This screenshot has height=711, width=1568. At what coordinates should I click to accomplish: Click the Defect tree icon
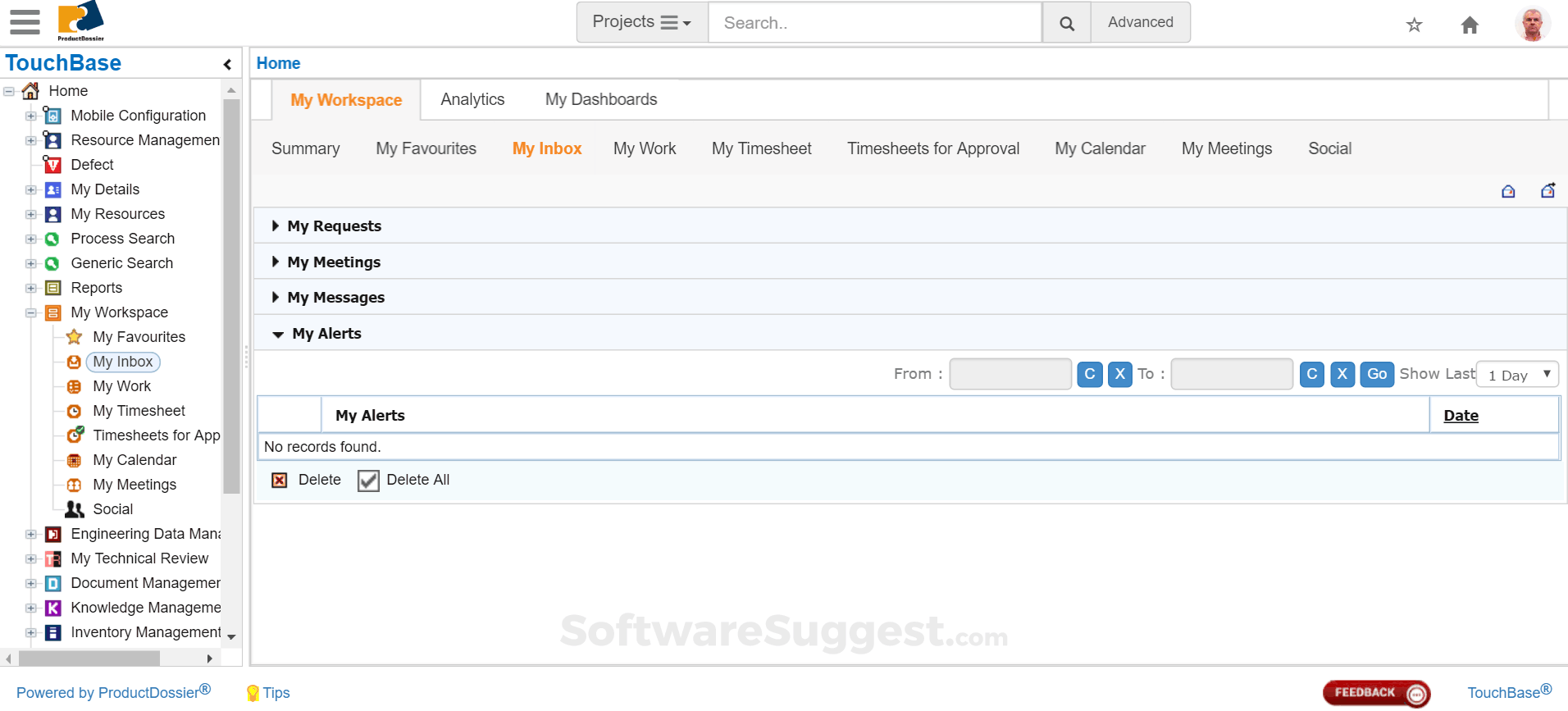[52, 165]
